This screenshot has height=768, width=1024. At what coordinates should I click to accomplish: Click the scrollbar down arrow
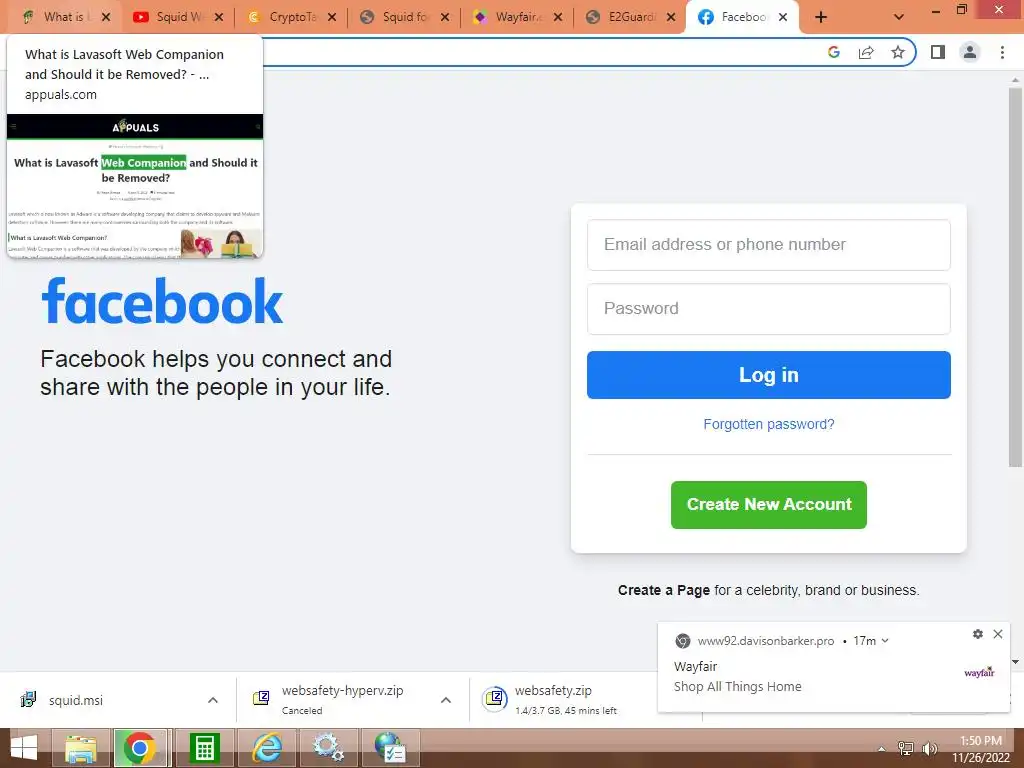pyautogui.click(x=1015, y=662)
